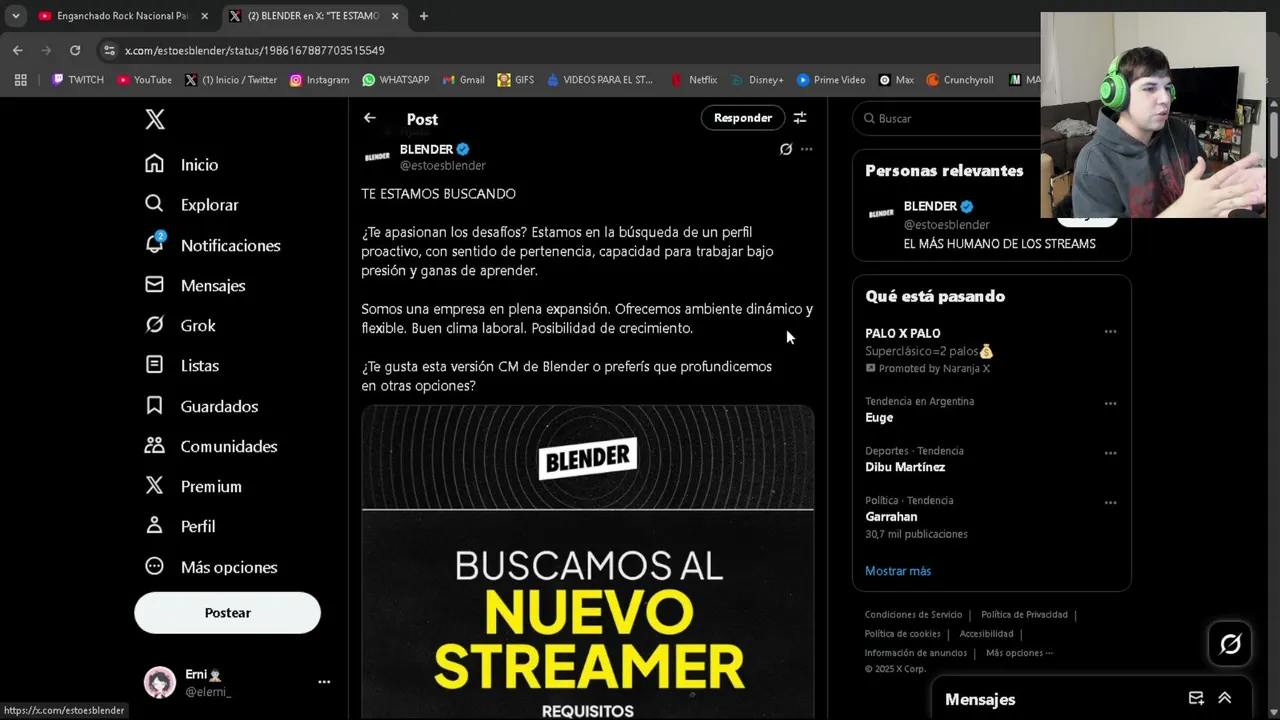Image resolution: width=1280 pixels, height=720 pixels.
Task: Open the three-dots menu on the BLENDER post
Action: (806, 149)
